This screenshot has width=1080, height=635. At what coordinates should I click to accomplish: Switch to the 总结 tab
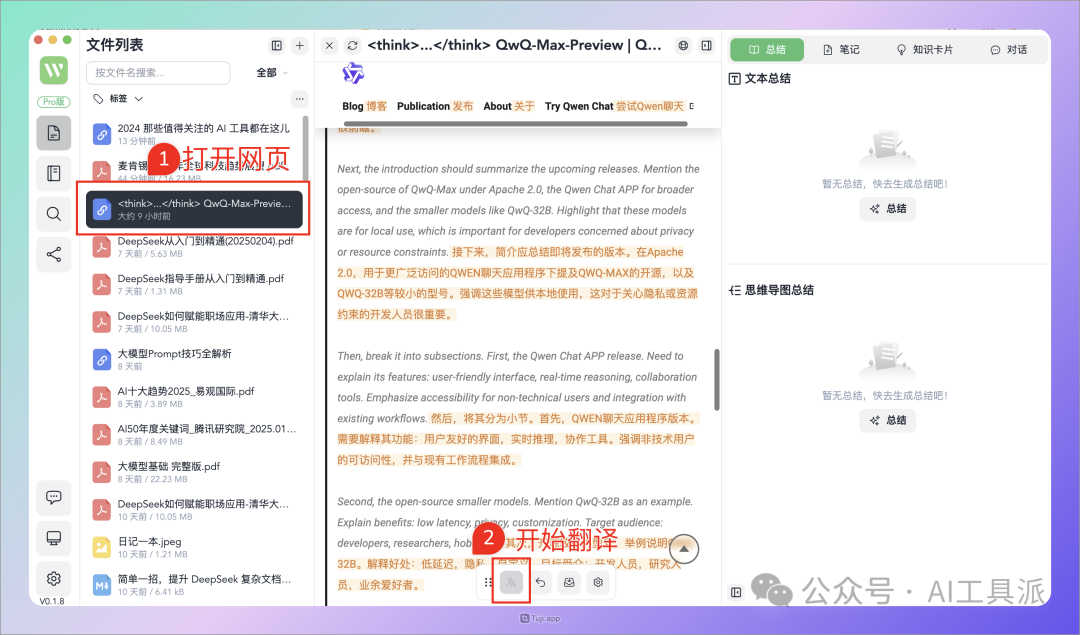pyautogui.click(x=767, y=50)
